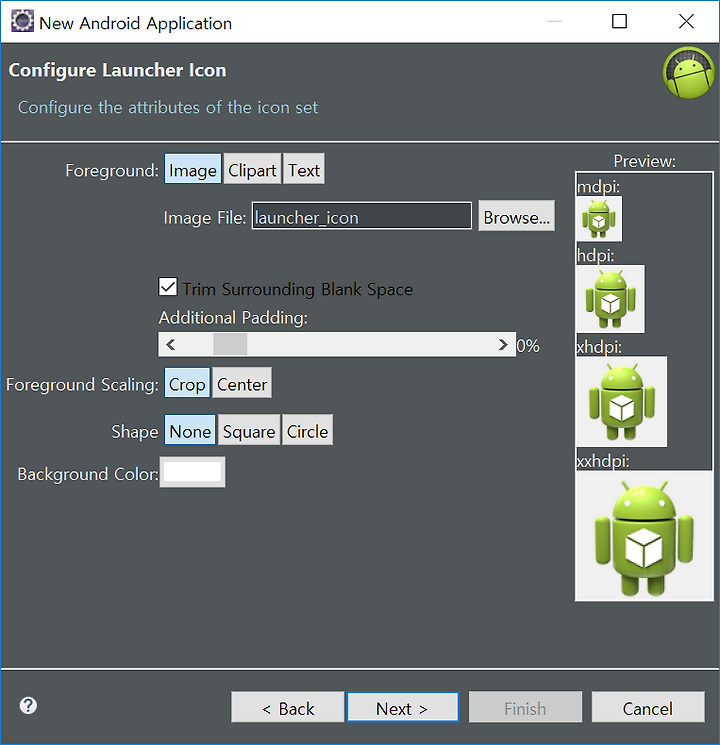Cancel the New Android Application wizard
The width and height of the screenshot is (720, 745).
[648, 708]
